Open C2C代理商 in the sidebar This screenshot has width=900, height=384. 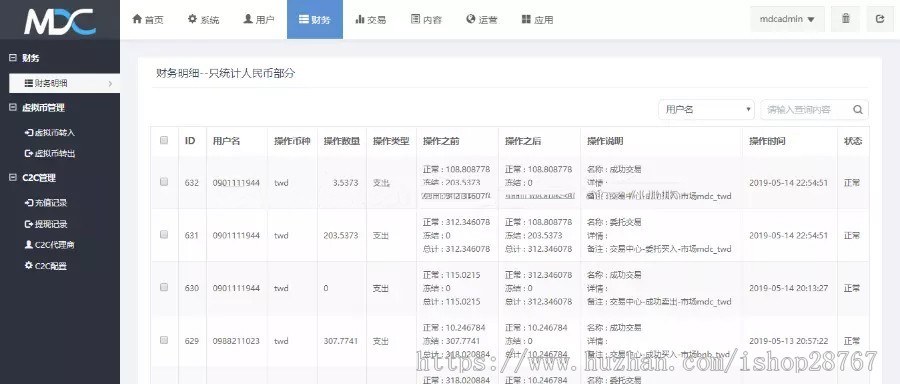(x=50, y=245)
